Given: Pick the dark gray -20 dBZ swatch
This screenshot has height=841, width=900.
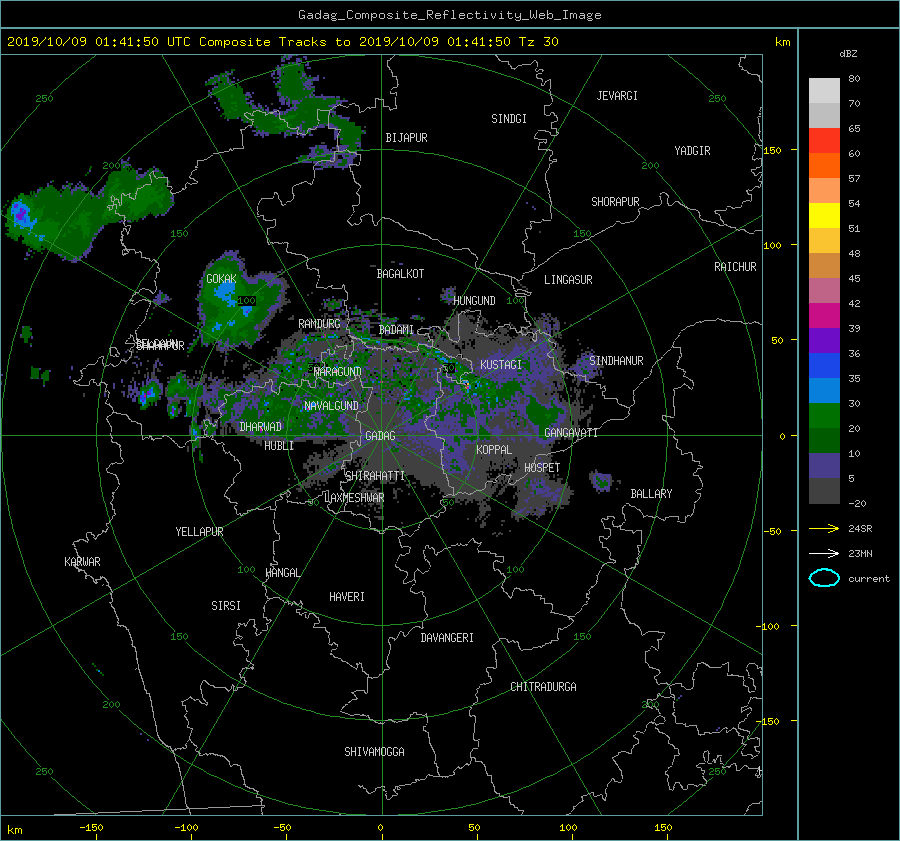Looking at the screenshot, I should click(x=824, y=490).
